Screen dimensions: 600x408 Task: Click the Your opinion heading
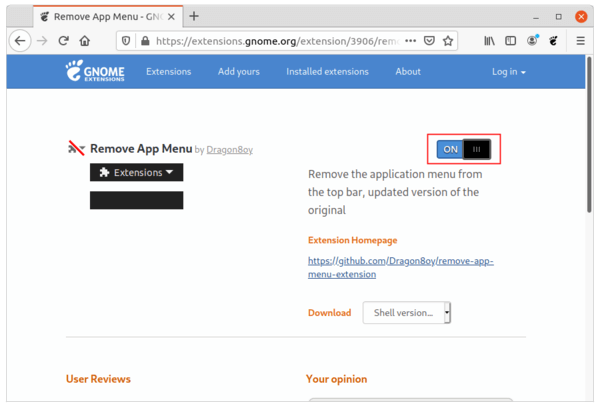pyautogui.click(x=336, y=379)
